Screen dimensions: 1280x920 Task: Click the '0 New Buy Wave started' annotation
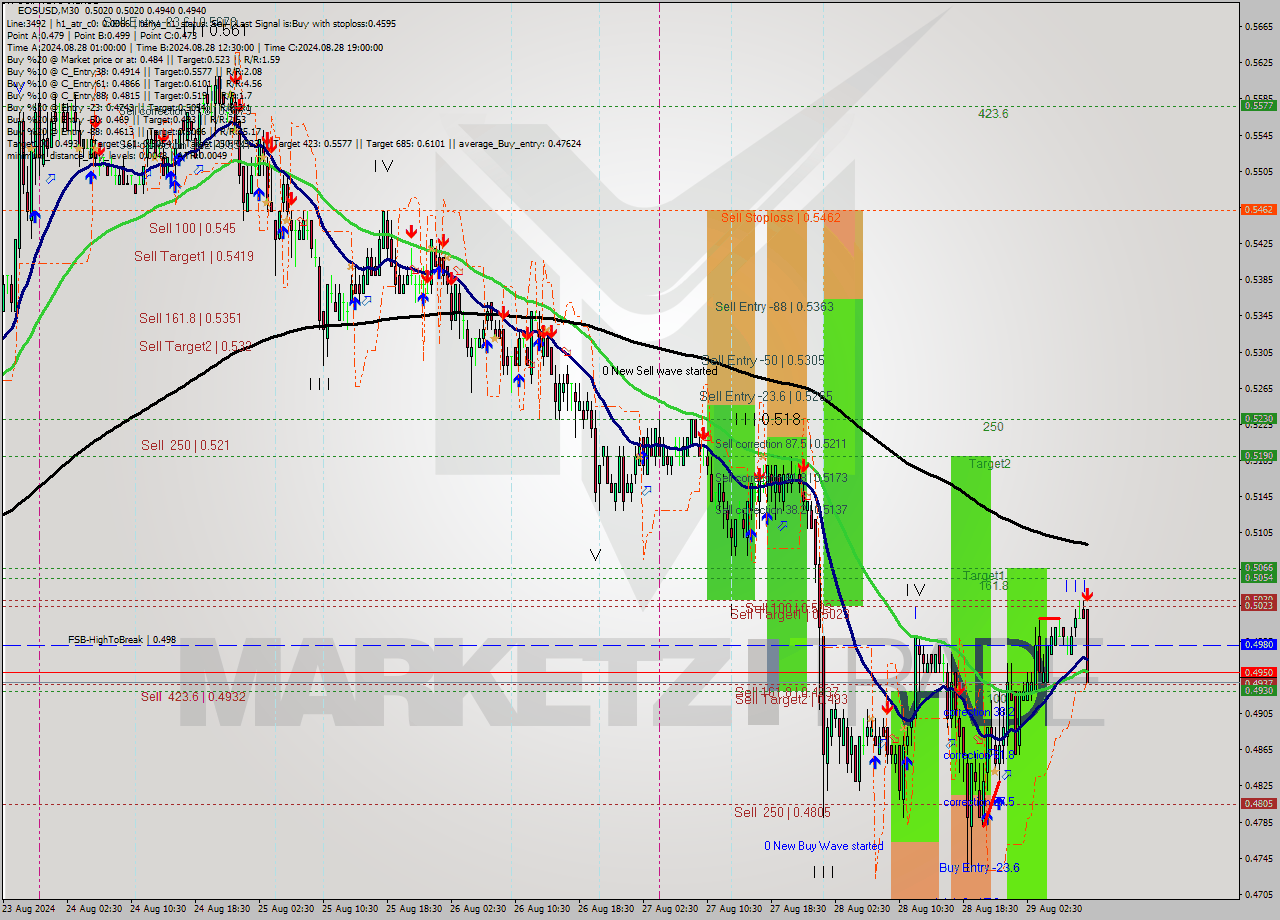[x=824, y=846]
